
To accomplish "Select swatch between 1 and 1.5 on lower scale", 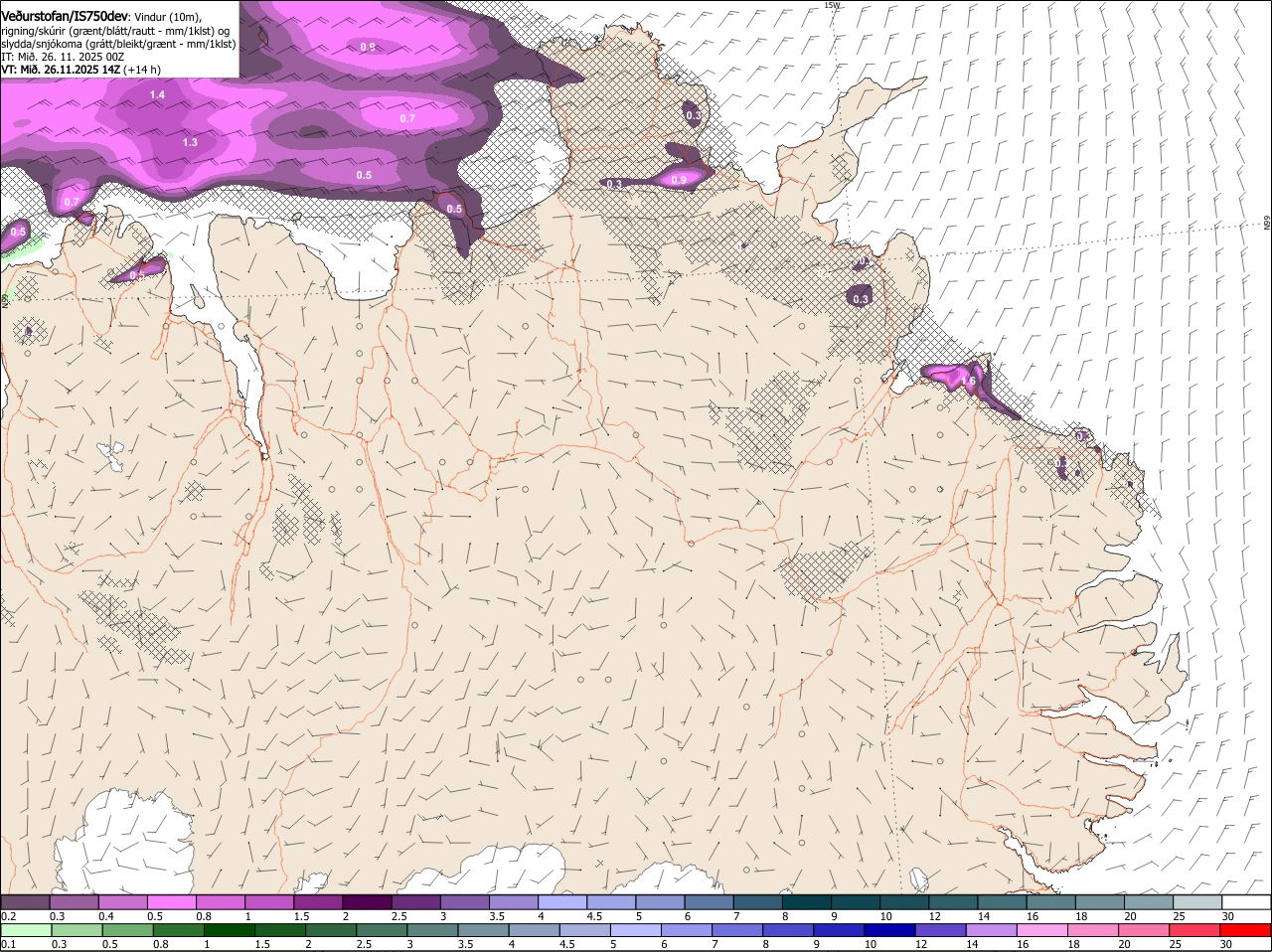I will 229,930.
